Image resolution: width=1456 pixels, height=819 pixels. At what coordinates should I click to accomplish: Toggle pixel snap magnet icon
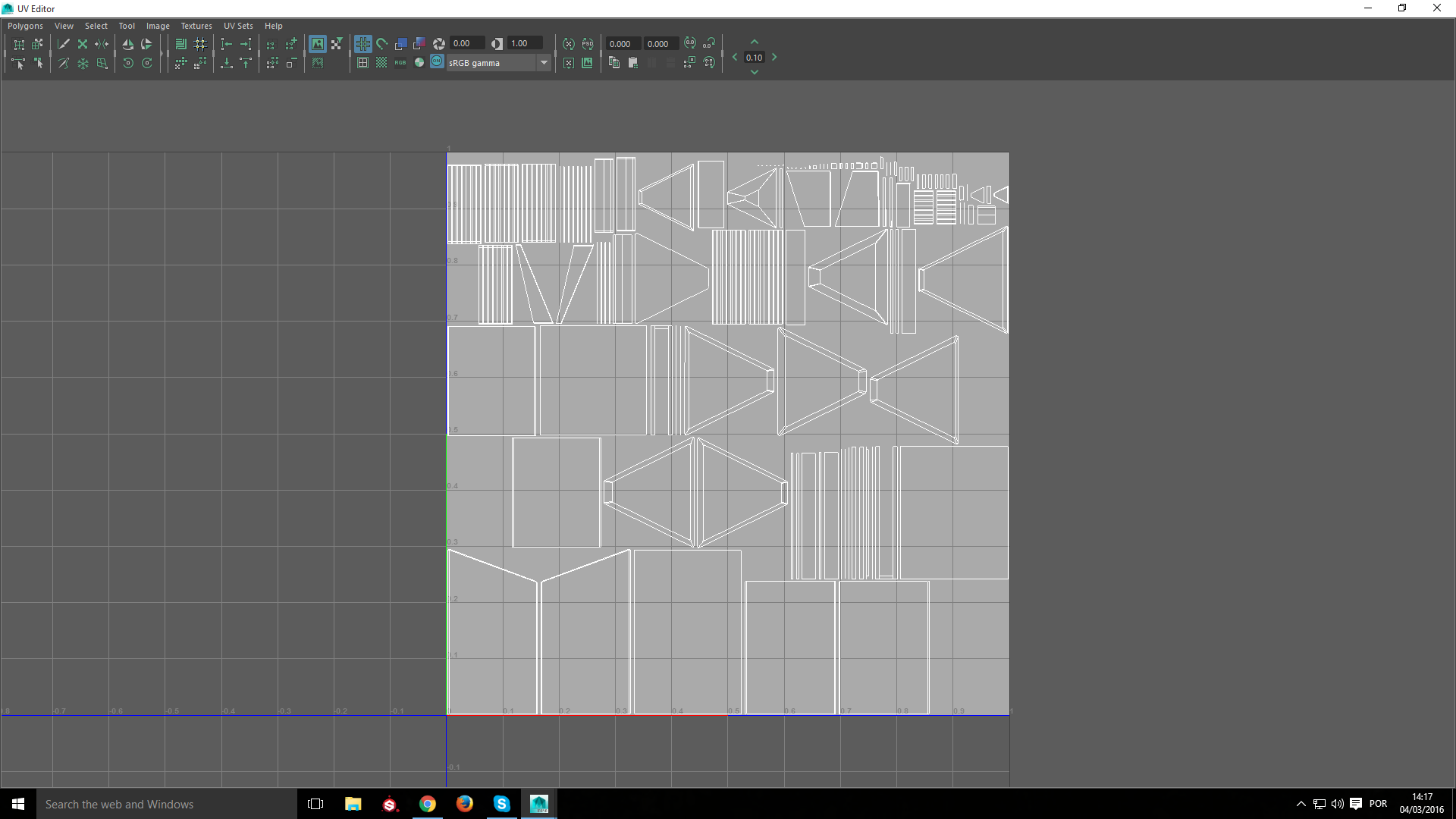382,44
